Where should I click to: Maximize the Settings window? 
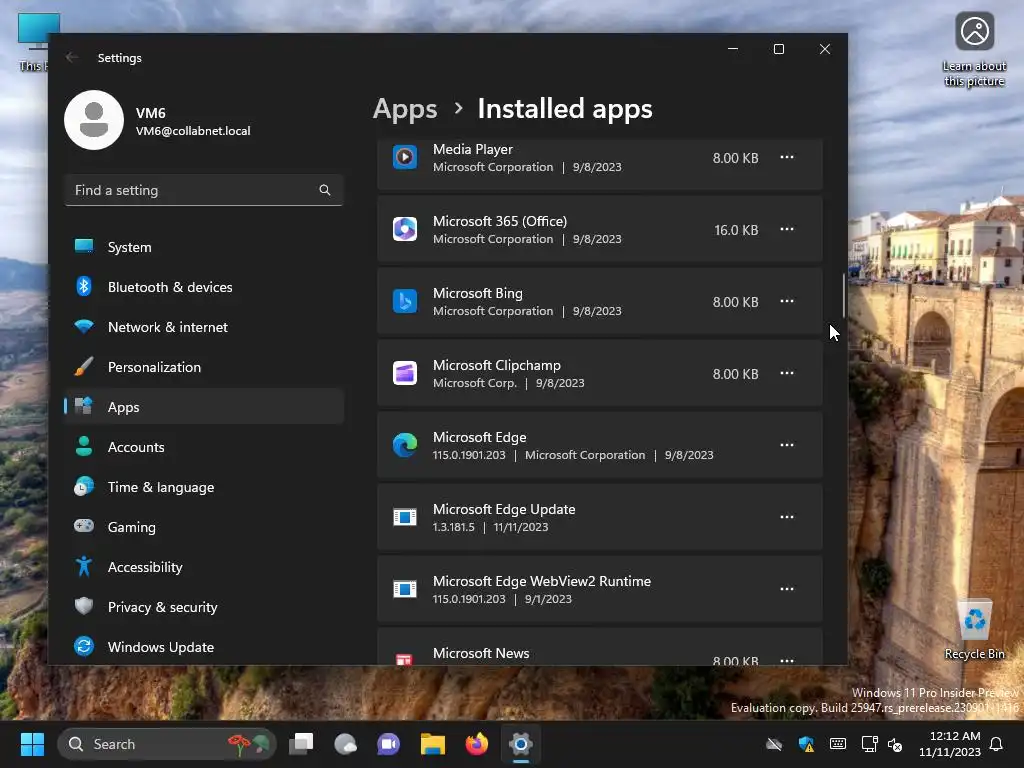point(778,49)
